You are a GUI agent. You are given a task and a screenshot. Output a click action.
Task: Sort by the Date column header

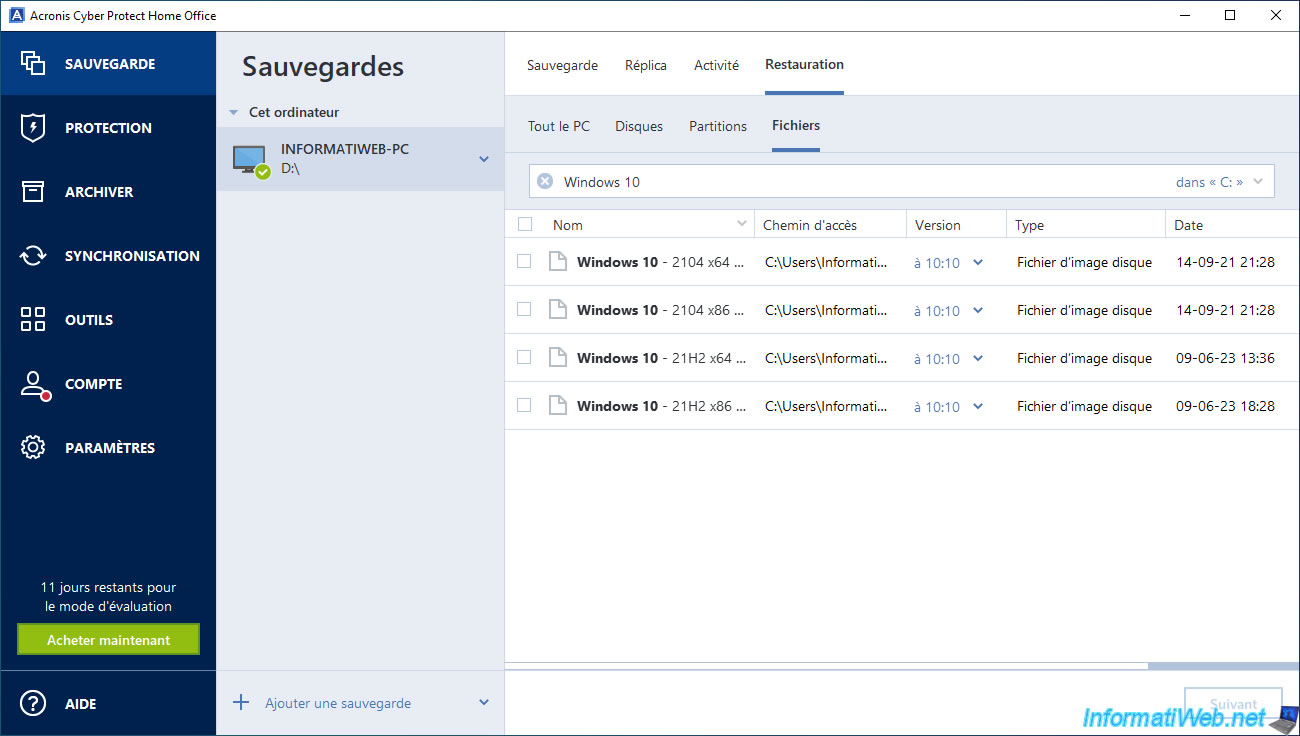1233,225
